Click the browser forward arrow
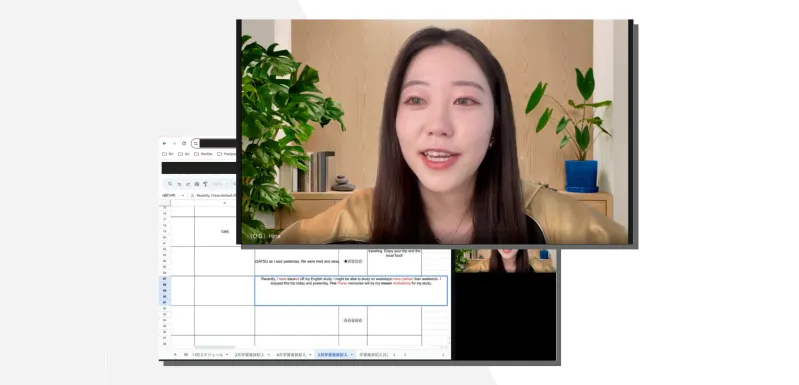Viewport: 799px width, 385px height. [x=174, y=144]
